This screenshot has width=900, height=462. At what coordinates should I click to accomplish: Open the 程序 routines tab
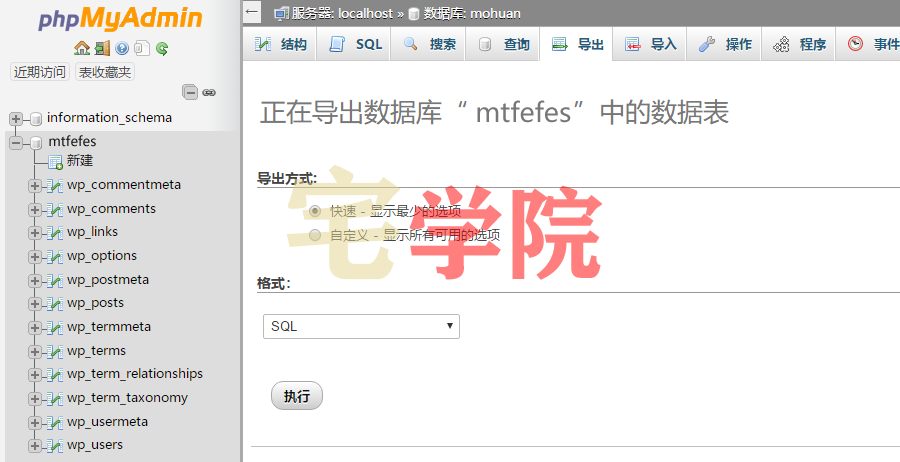coord(799,44)
